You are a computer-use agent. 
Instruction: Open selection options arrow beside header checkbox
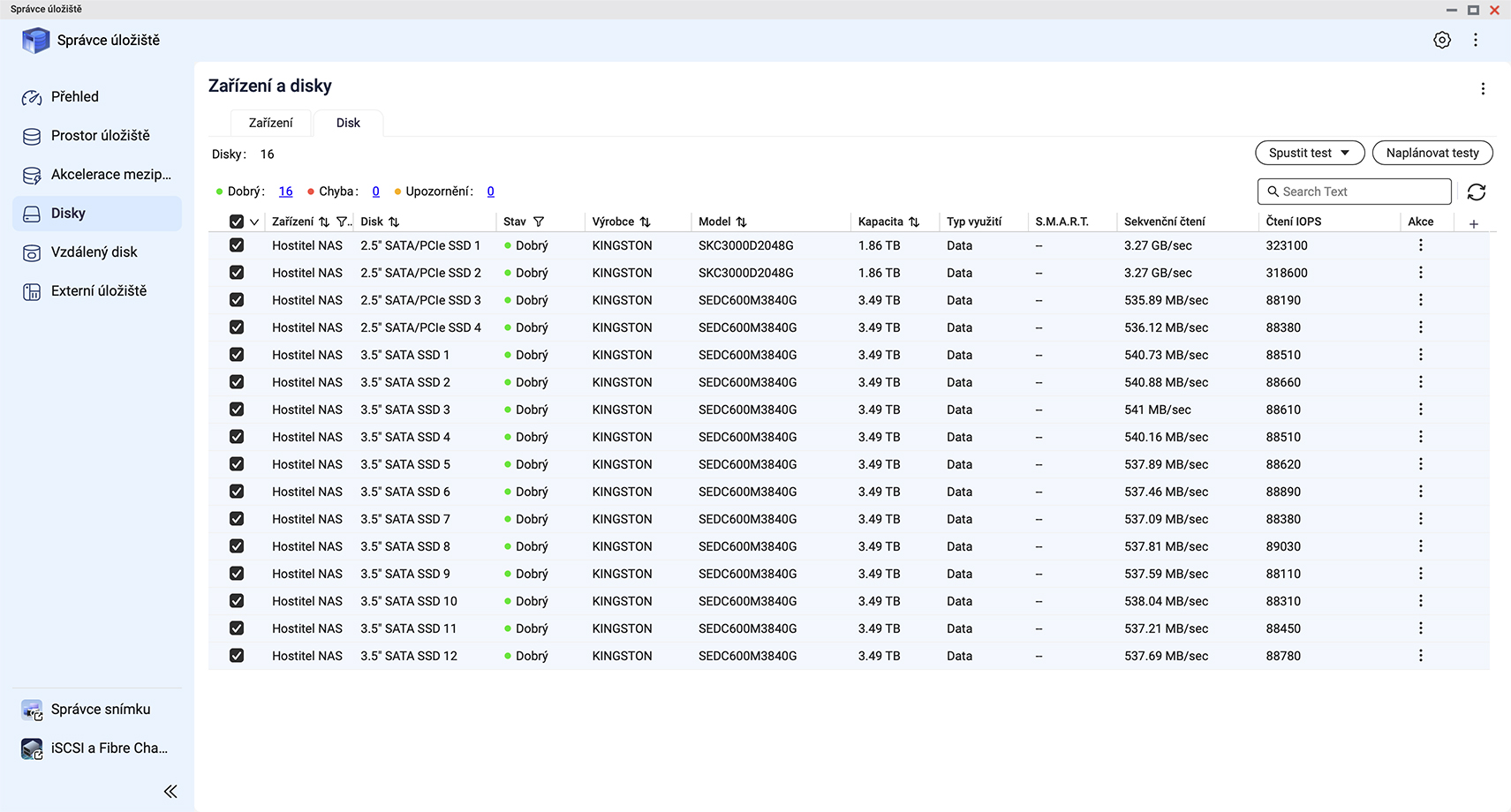click(254, 222)
